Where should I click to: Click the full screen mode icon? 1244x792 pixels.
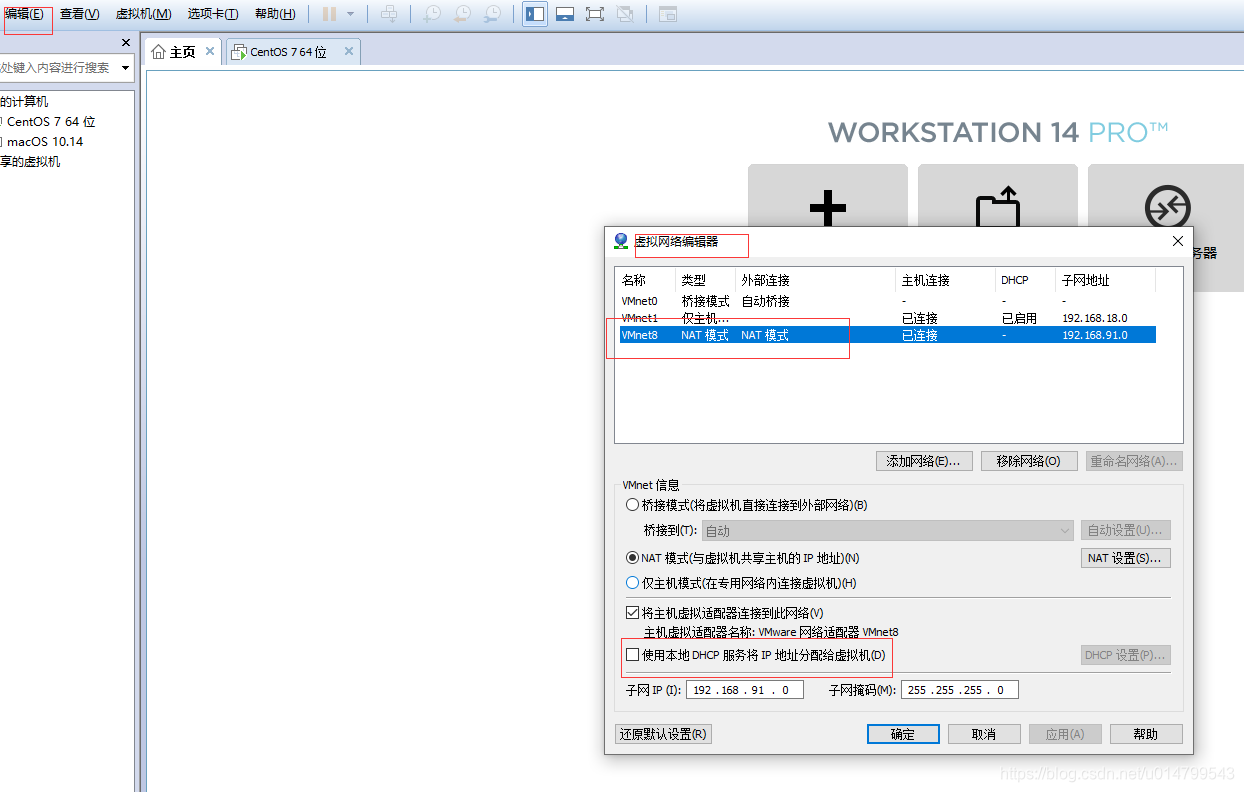[595, 14]
